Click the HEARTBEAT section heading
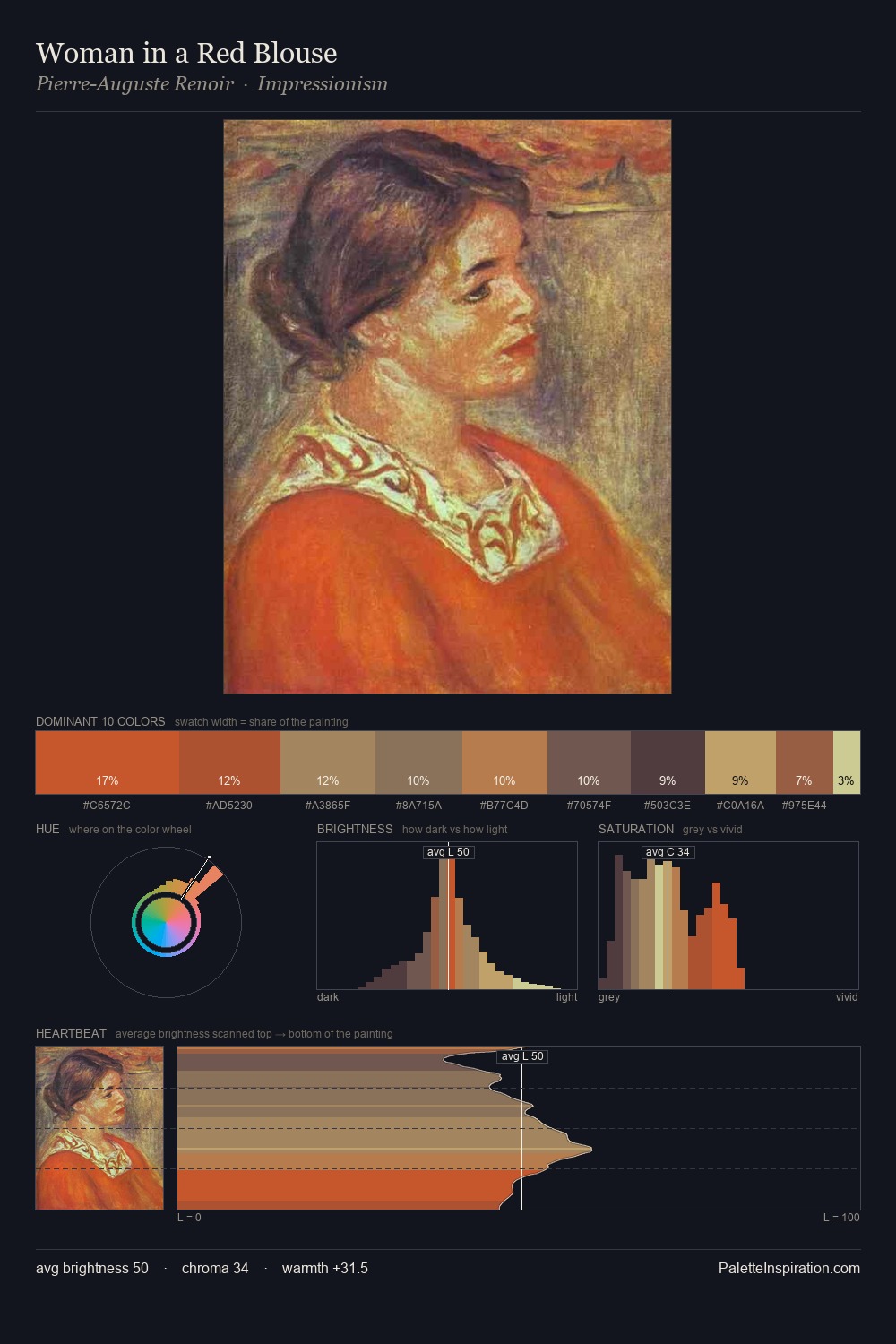This screenshot has height=1344, width=896. (x=71, y=1033)
